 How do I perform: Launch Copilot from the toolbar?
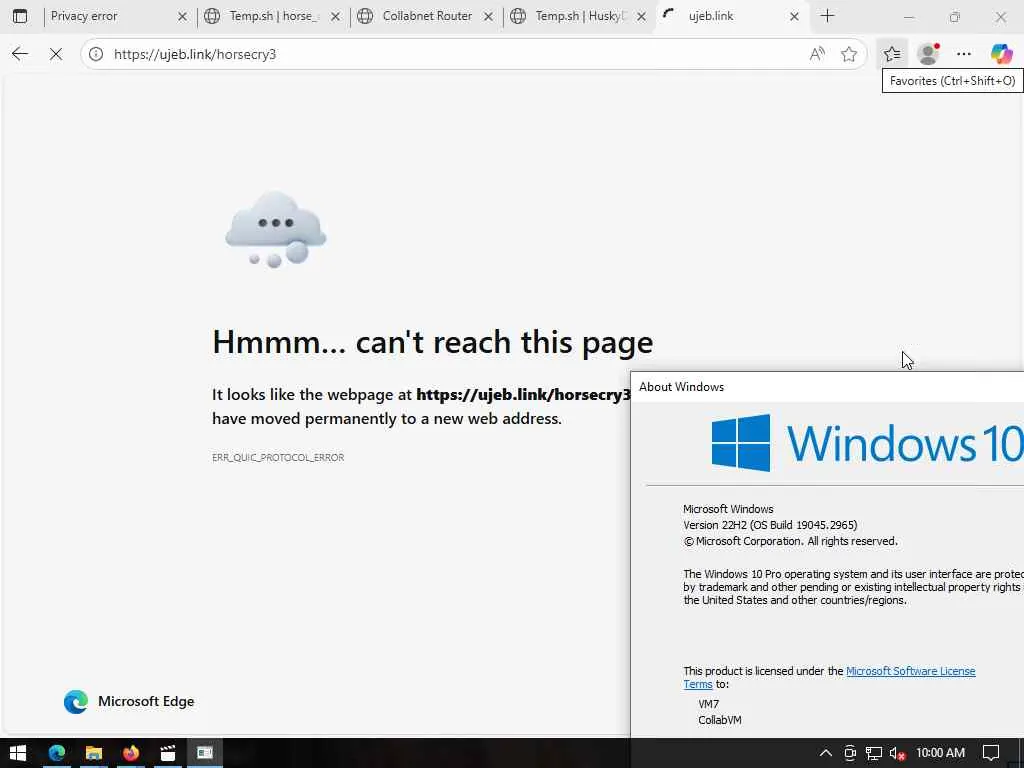click(1001, 54)
